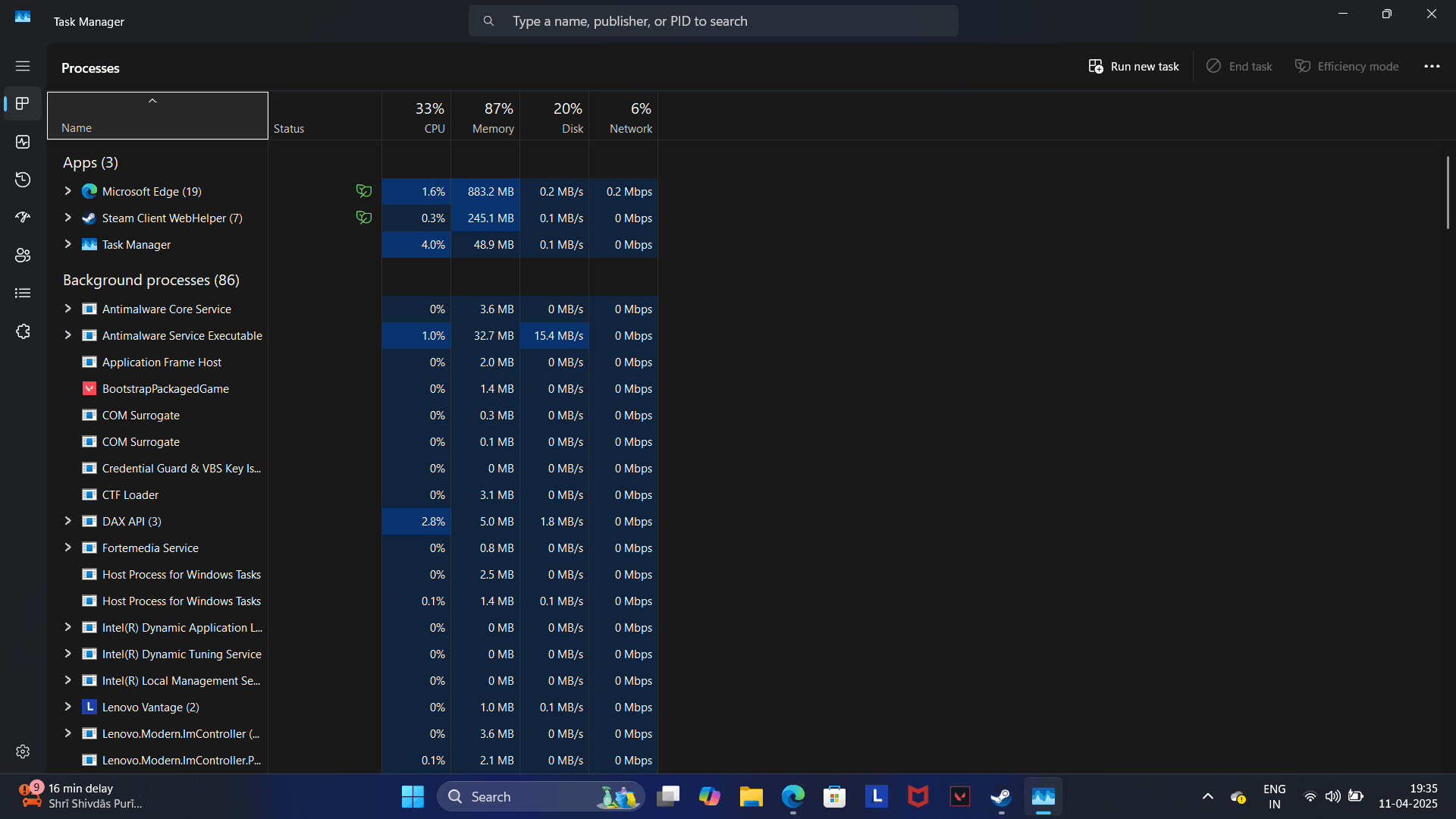
Task: Expand the Steam Client WebHelper group
Action: [x=67, y=218]
